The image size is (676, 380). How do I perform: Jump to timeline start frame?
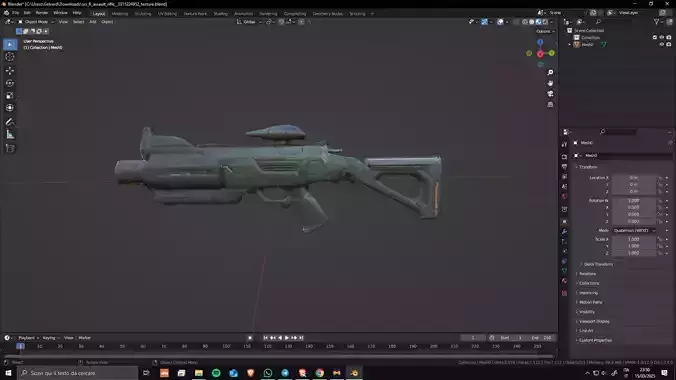point(266,338)
